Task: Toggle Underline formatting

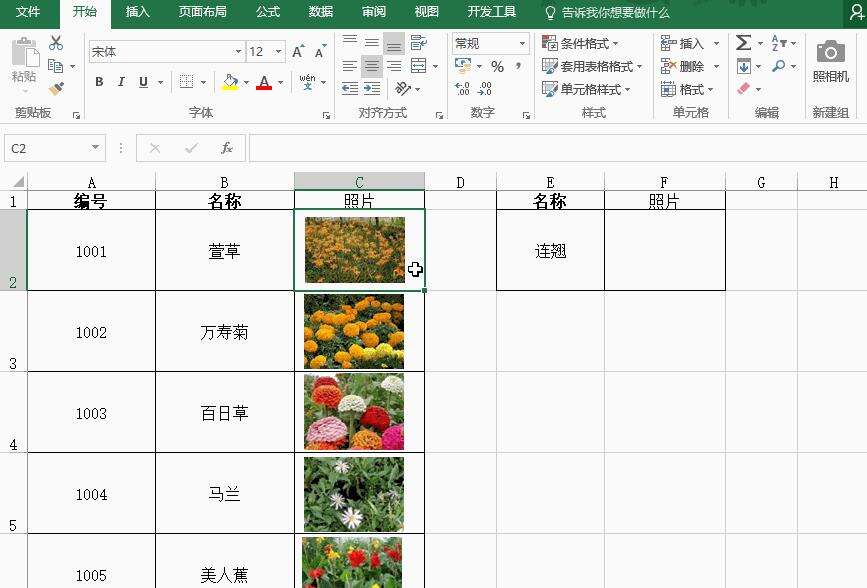Action: click(143, 82)
